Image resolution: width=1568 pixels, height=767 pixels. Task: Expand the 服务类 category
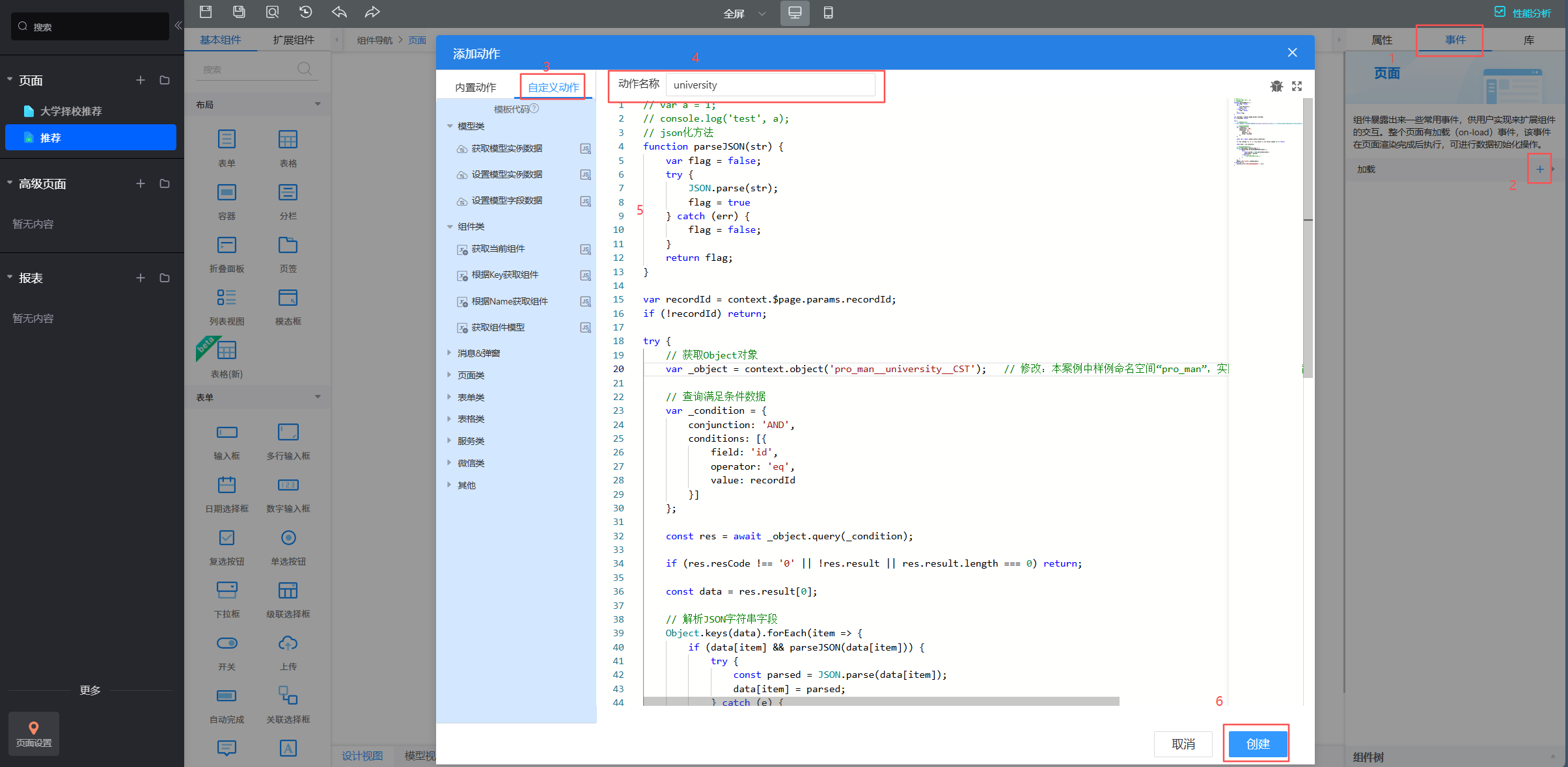[450, 441]
